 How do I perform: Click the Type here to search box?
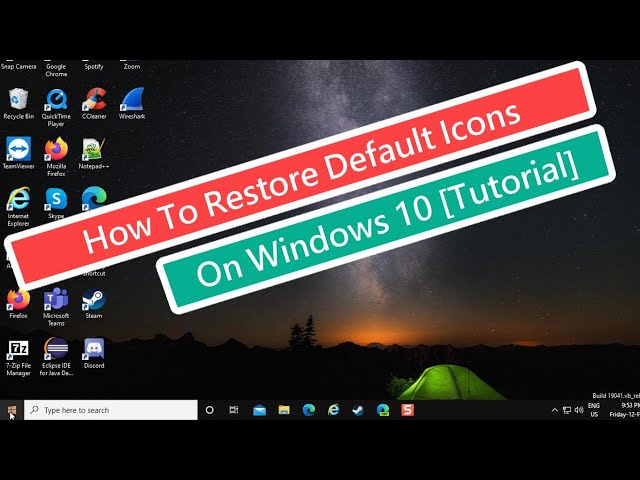[x=111, y=410]
